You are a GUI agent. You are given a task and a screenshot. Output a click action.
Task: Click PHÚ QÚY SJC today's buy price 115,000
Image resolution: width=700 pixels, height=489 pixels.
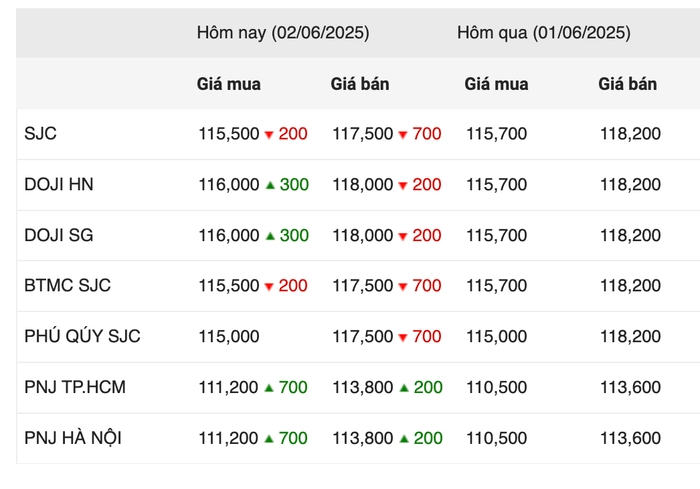coord(229,336)
